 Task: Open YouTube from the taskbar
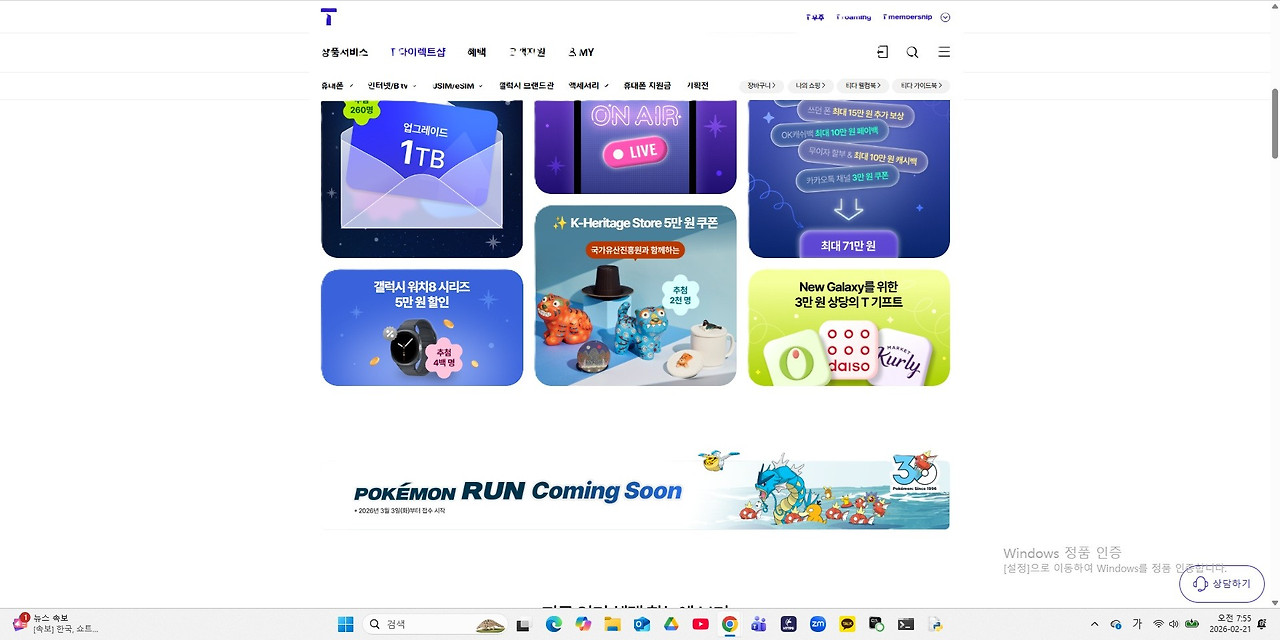[x=701, y=624]
